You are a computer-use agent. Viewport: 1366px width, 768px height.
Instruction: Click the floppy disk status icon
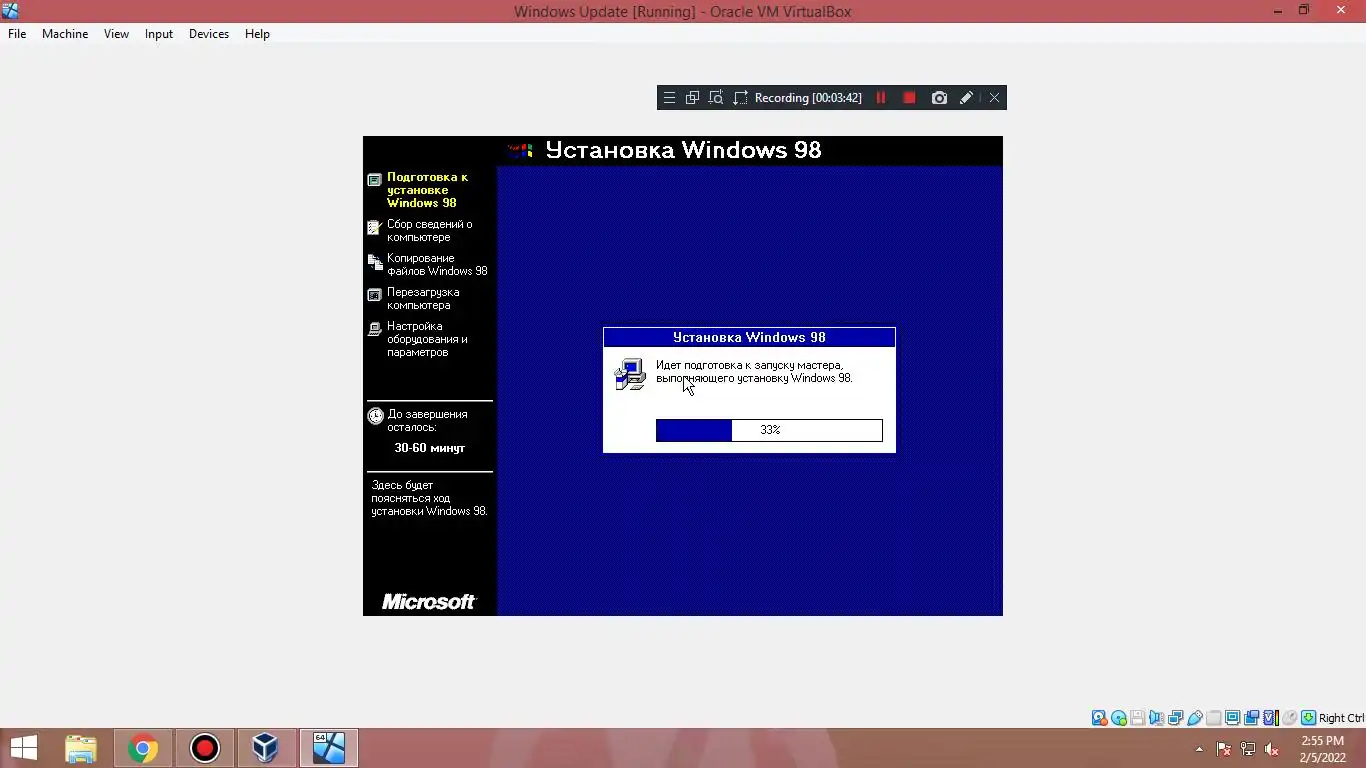(1138, 718)
